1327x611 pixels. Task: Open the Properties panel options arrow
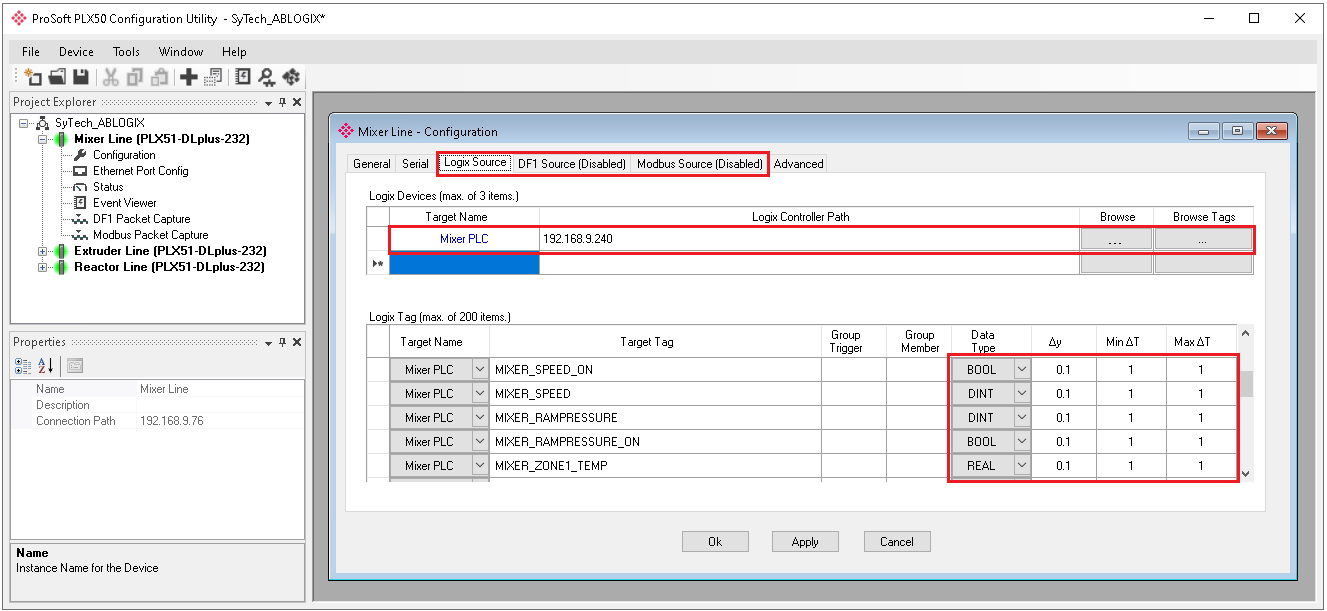coord(268,343)
